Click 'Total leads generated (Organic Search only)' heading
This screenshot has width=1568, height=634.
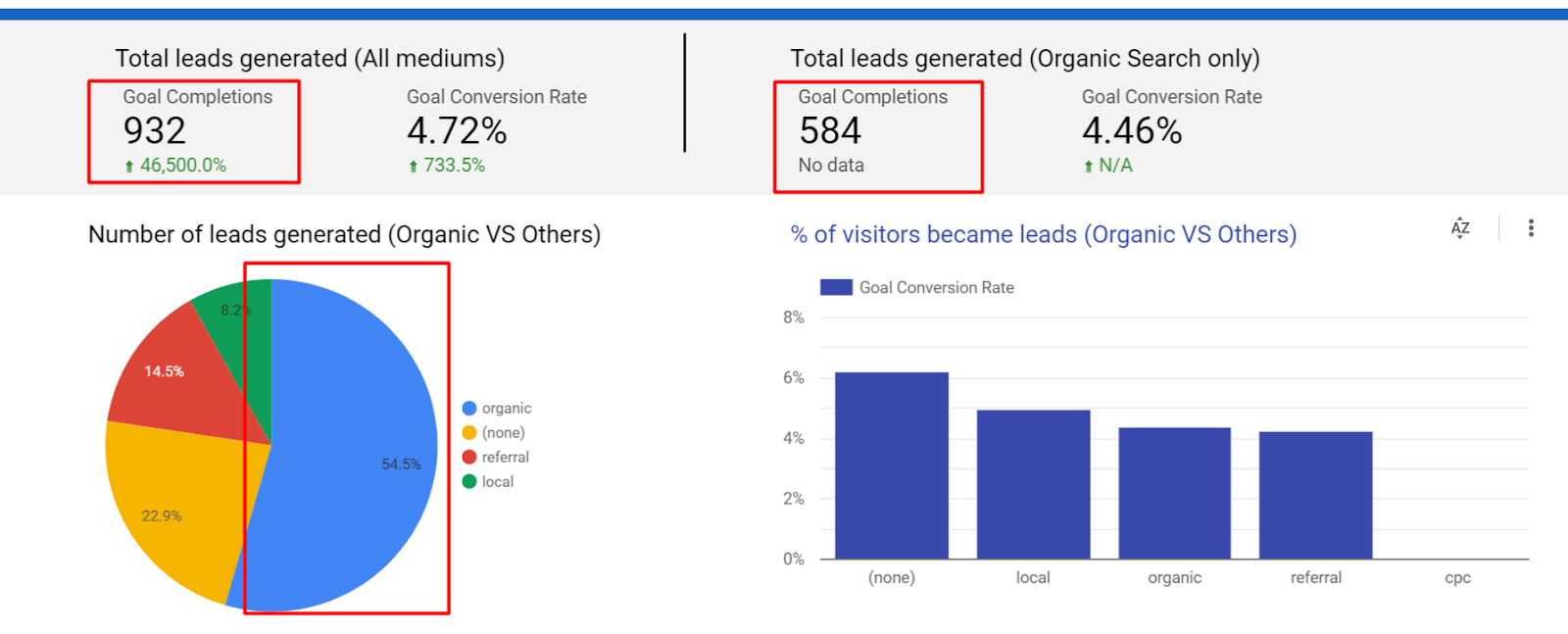[1025, 59]
